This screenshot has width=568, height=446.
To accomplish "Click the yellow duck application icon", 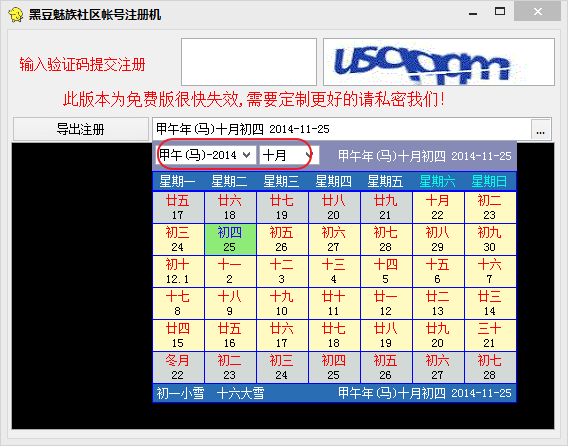I will pyautogui.click(x=16, y=15).
